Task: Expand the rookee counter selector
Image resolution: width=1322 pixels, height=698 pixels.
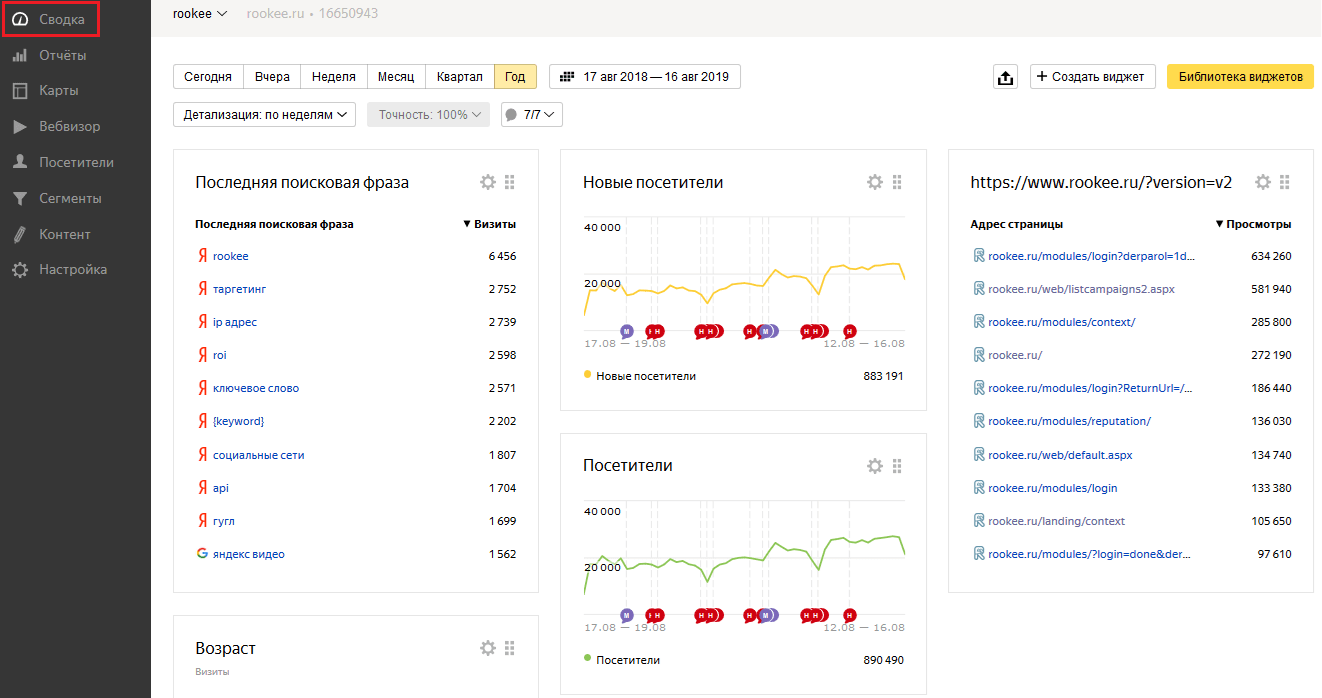Action: pos(200,14)
